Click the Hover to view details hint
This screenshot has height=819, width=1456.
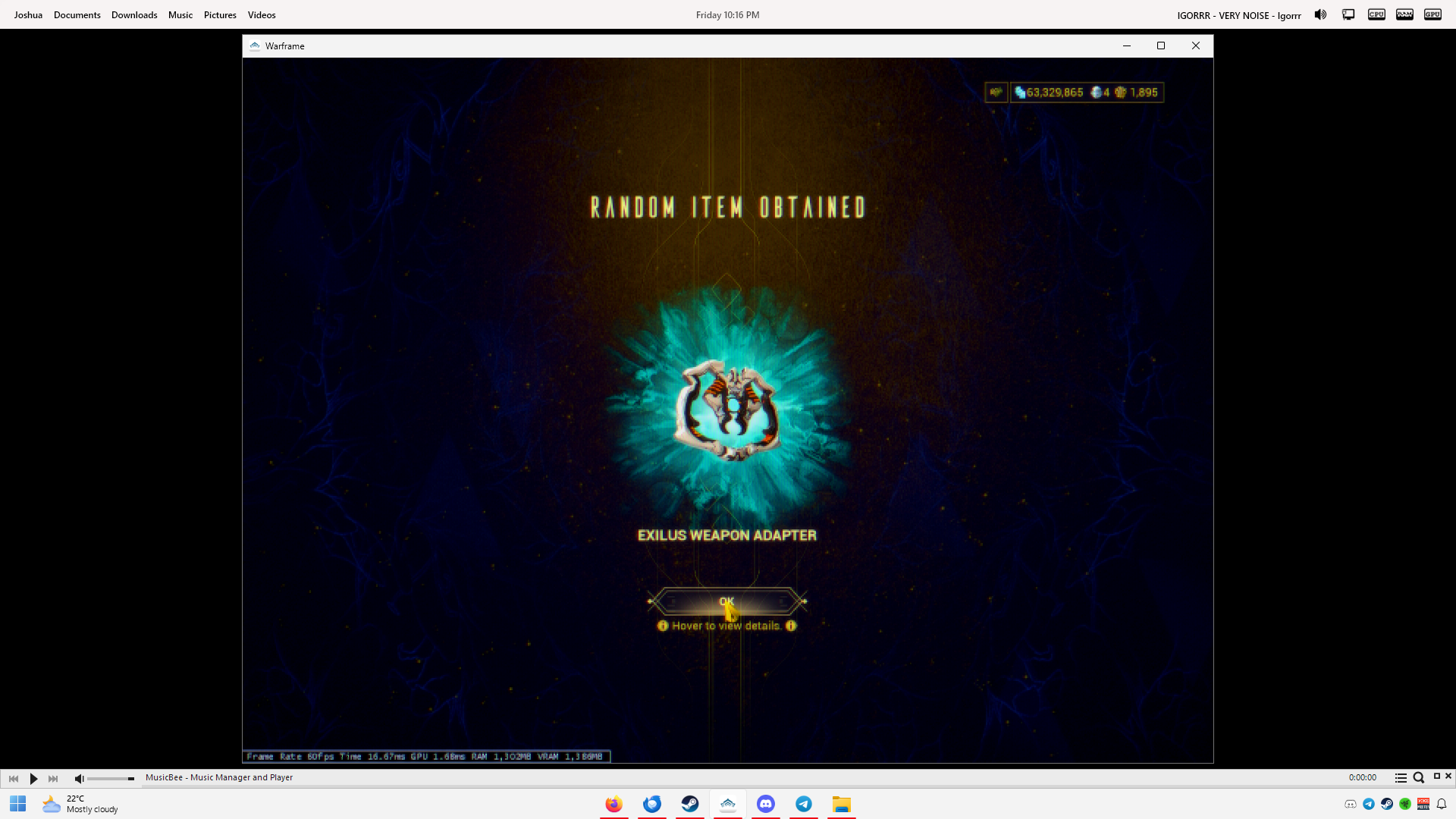(x=726, y=626)
